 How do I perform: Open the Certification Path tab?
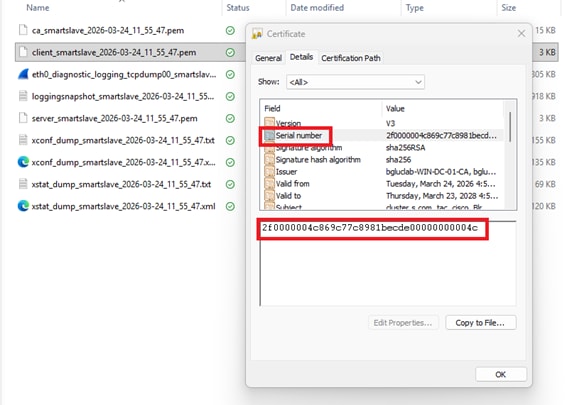point(351,58)
